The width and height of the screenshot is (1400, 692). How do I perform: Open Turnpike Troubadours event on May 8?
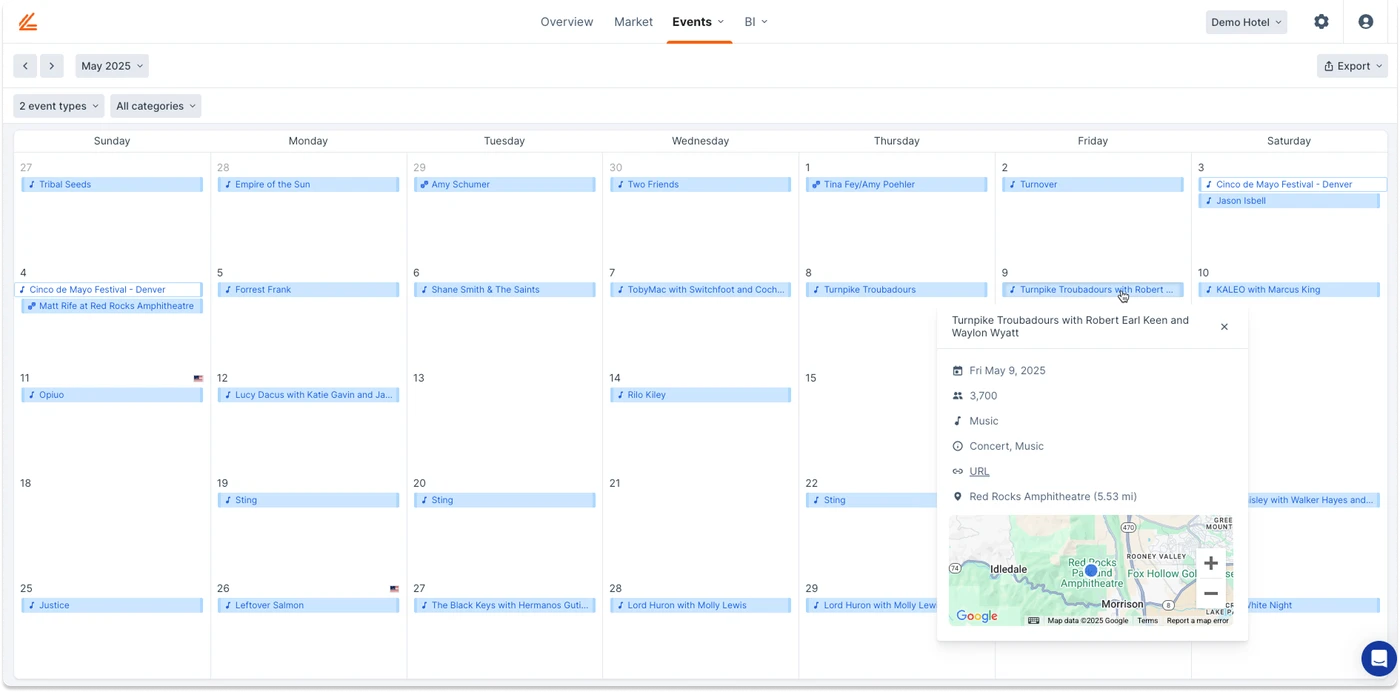896,290
